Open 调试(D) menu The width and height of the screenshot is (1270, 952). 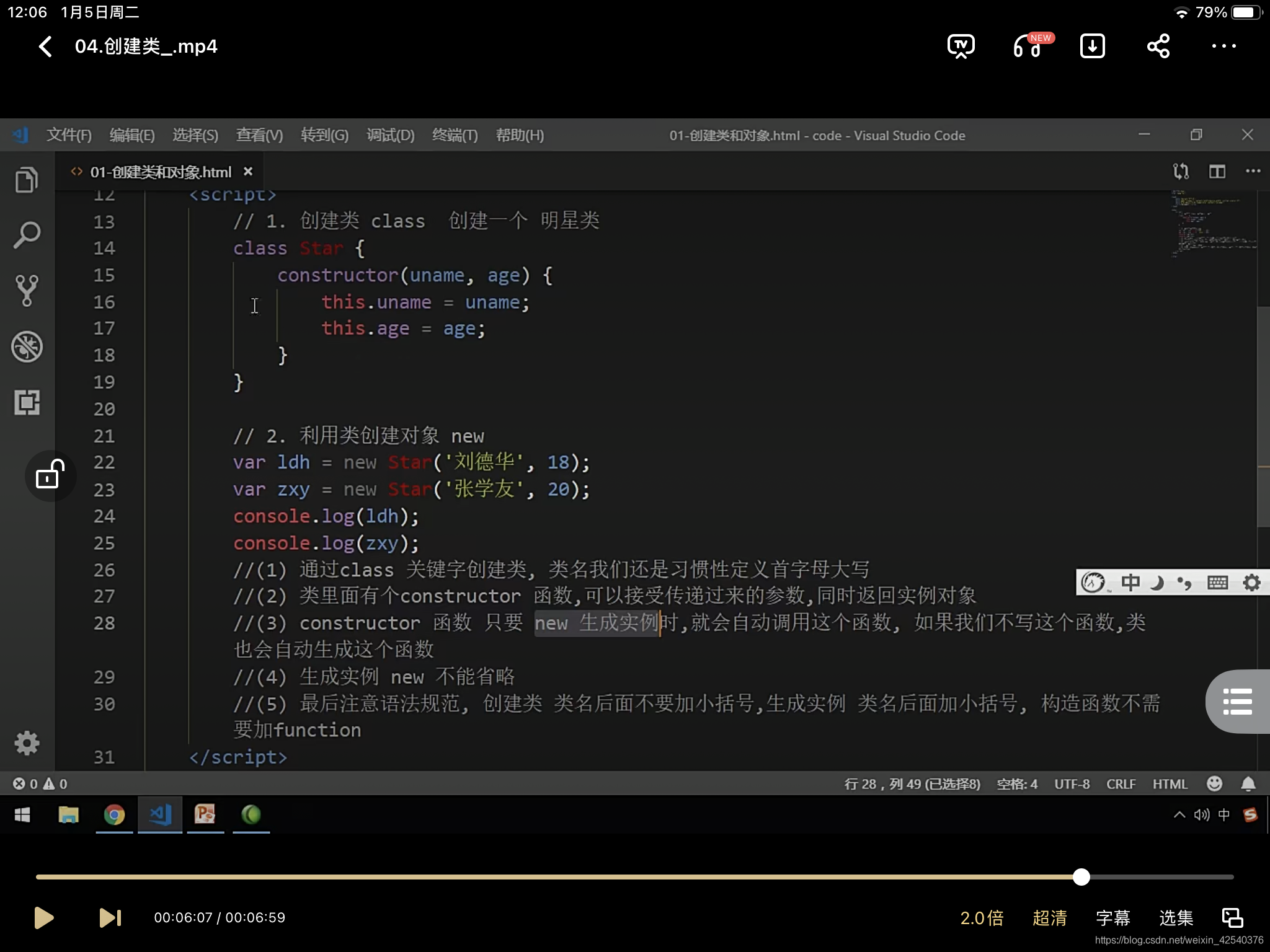tap(390, 135)
